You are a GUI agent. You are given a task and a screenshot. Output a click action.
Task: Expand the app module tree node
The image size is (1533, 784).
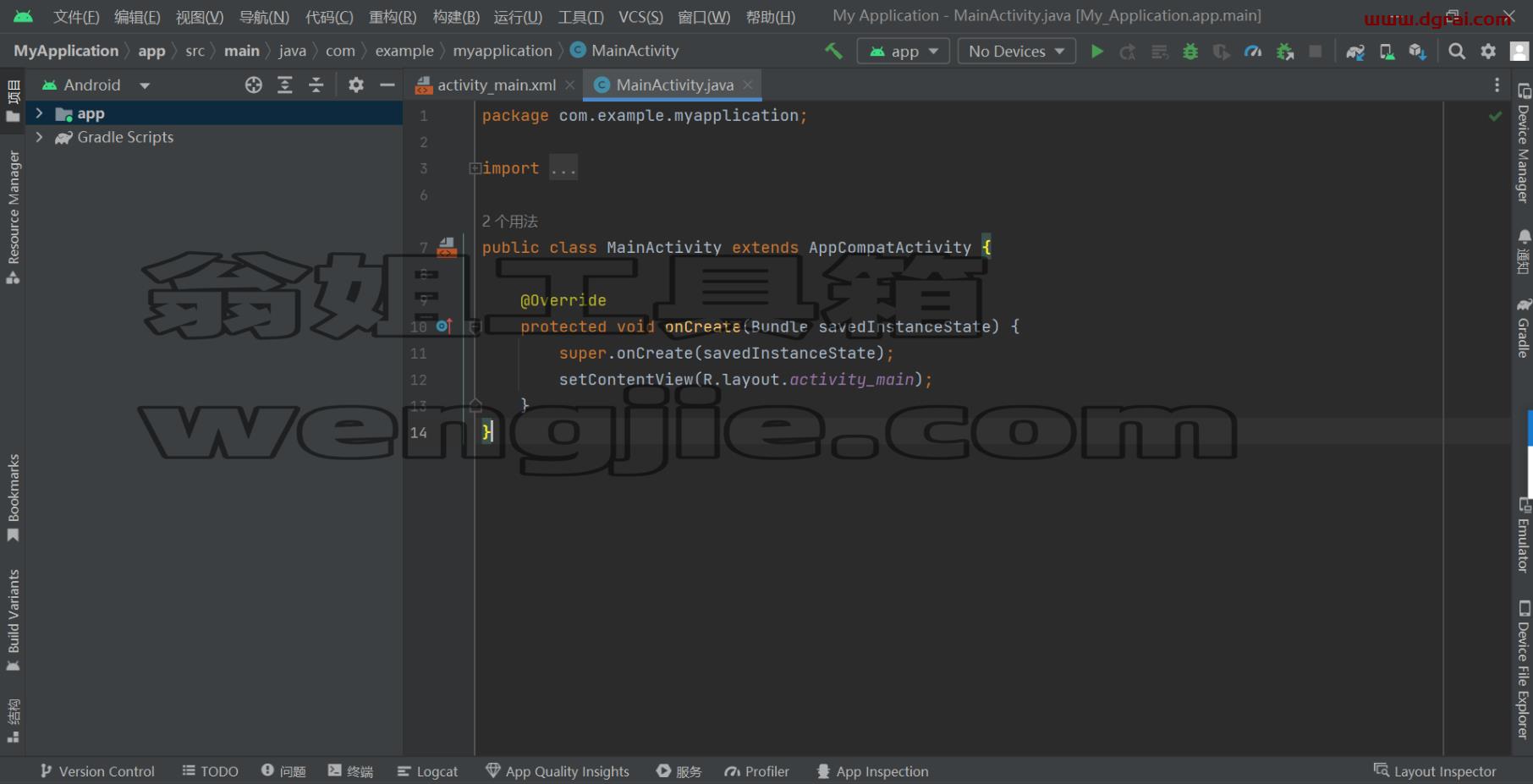39,113
